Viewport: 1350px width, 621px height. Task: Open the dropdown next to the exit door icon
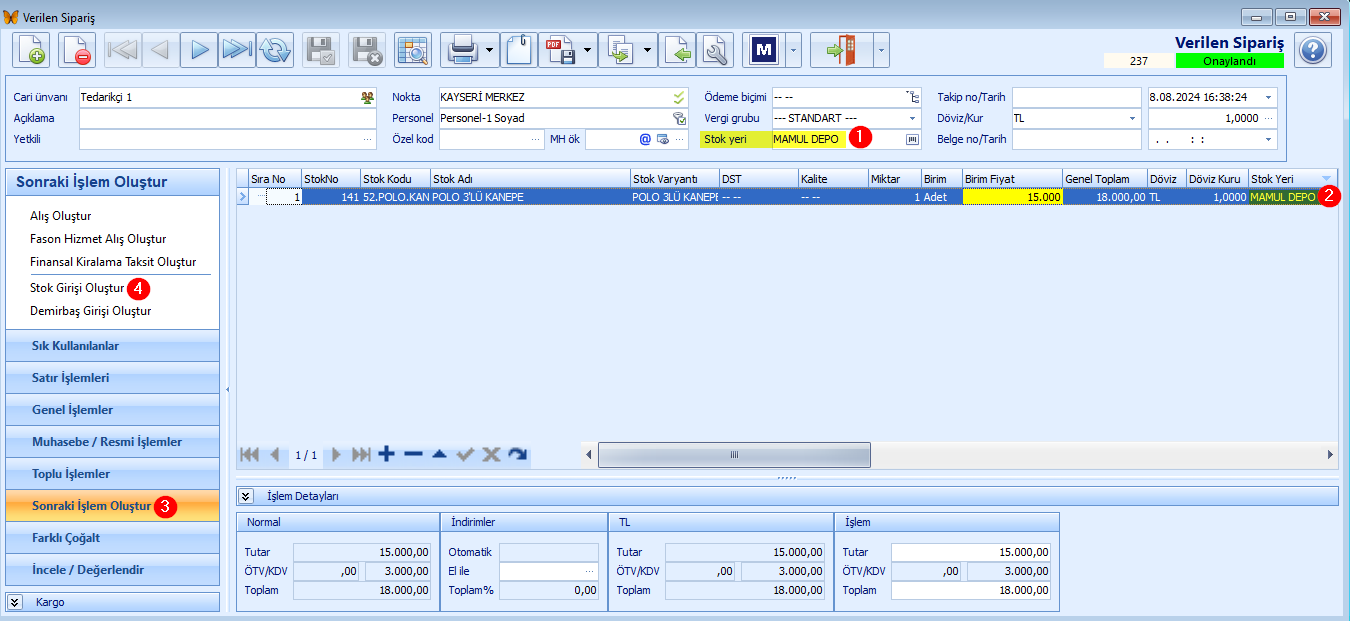pos(881,50)
